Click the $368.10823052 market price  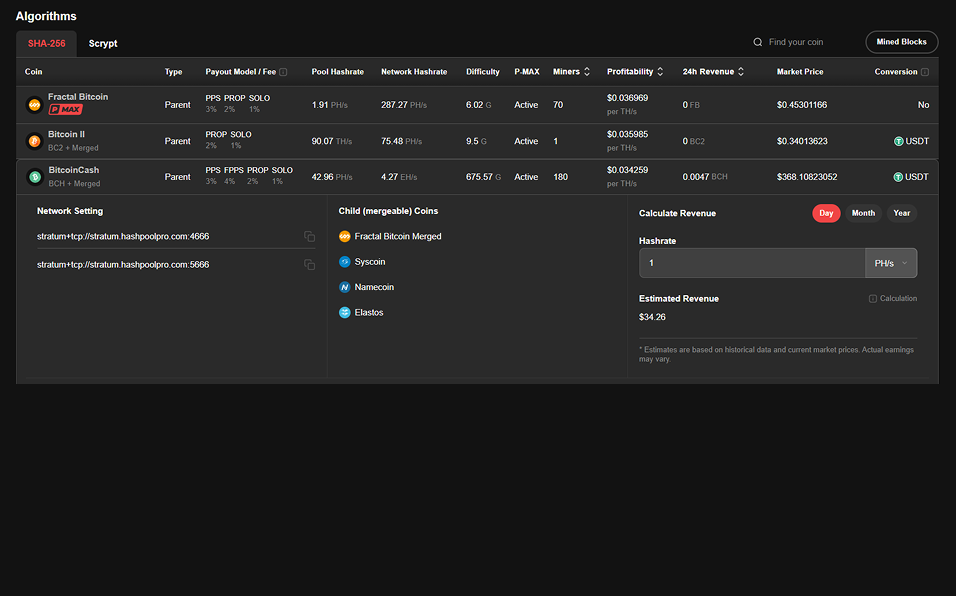(x=807, y=177)
